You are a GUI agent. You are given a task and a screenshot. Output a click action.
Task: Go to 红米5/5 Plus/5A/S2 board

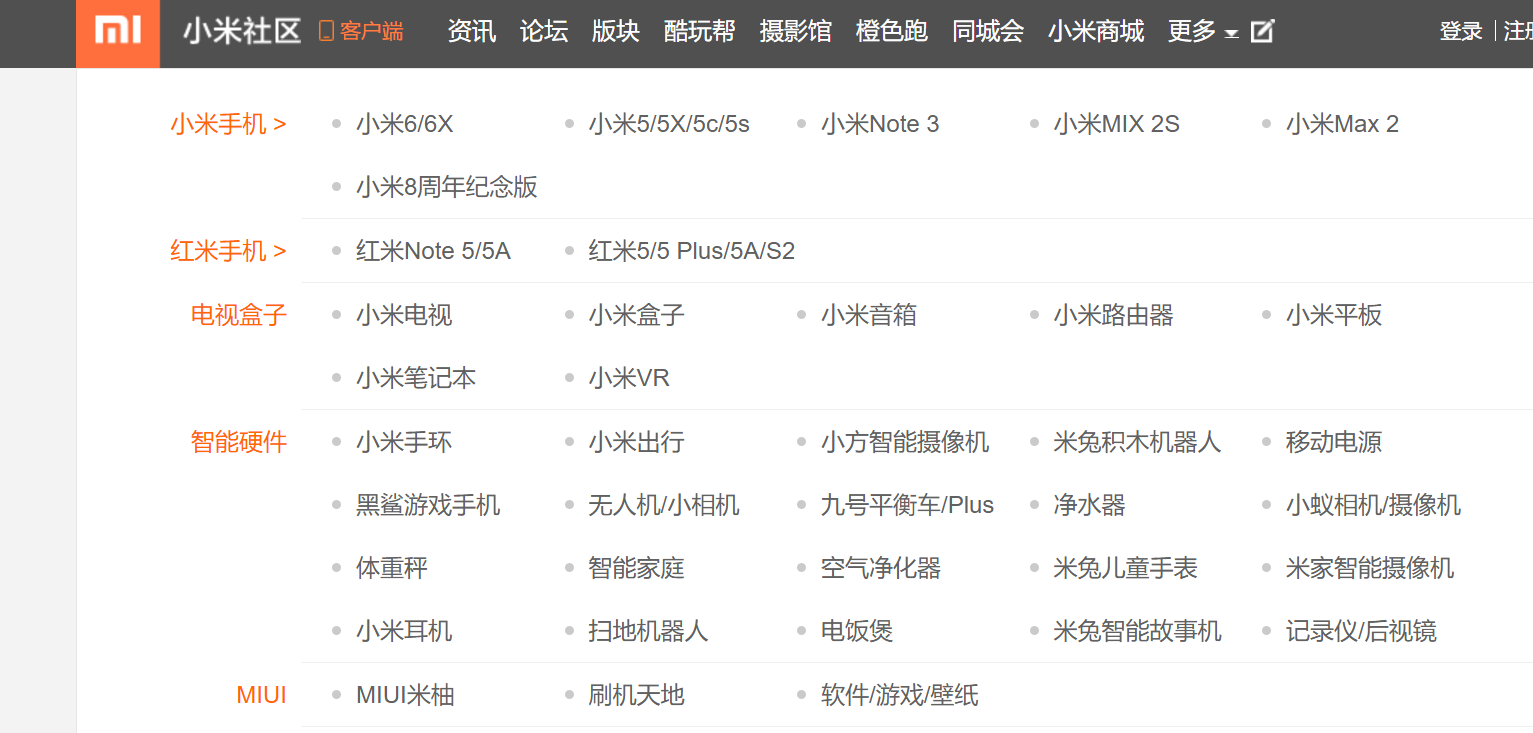692,251
